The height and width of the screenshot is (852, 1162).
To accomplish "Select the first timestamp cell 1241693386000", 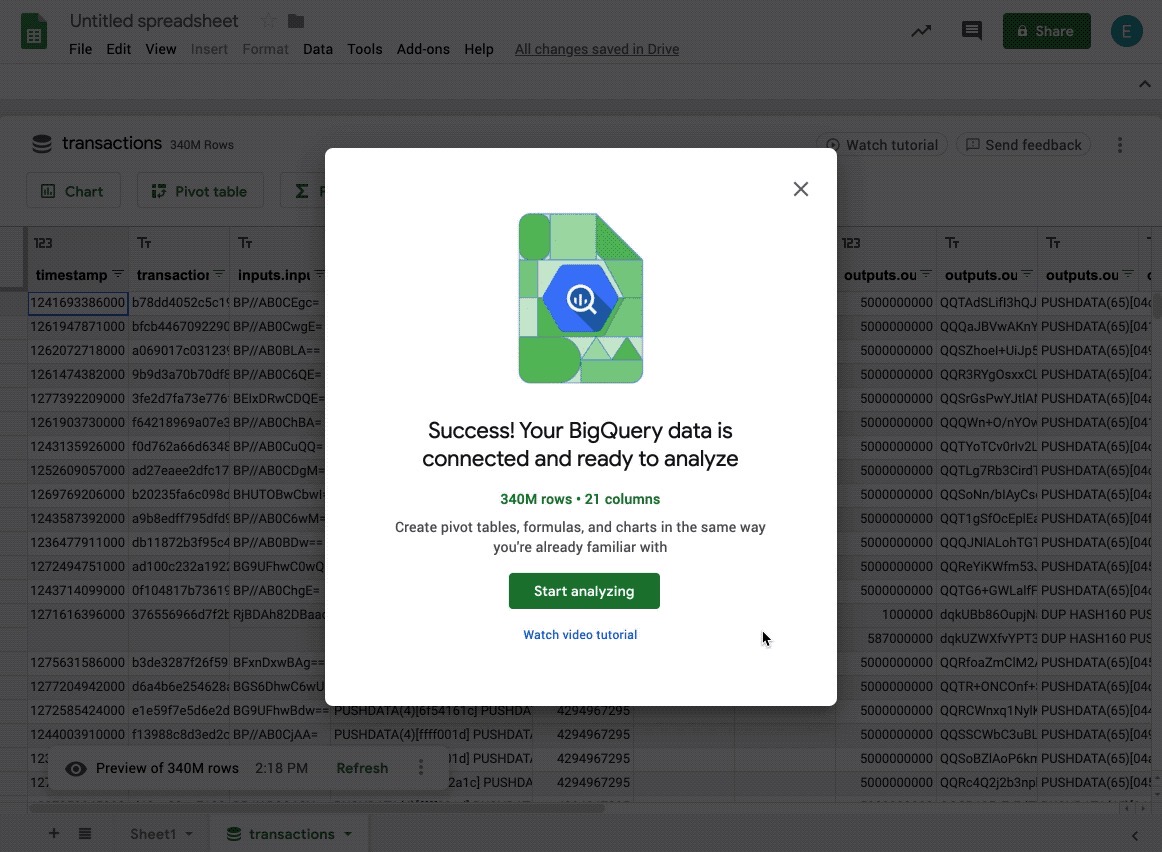I will pos(78,303).
